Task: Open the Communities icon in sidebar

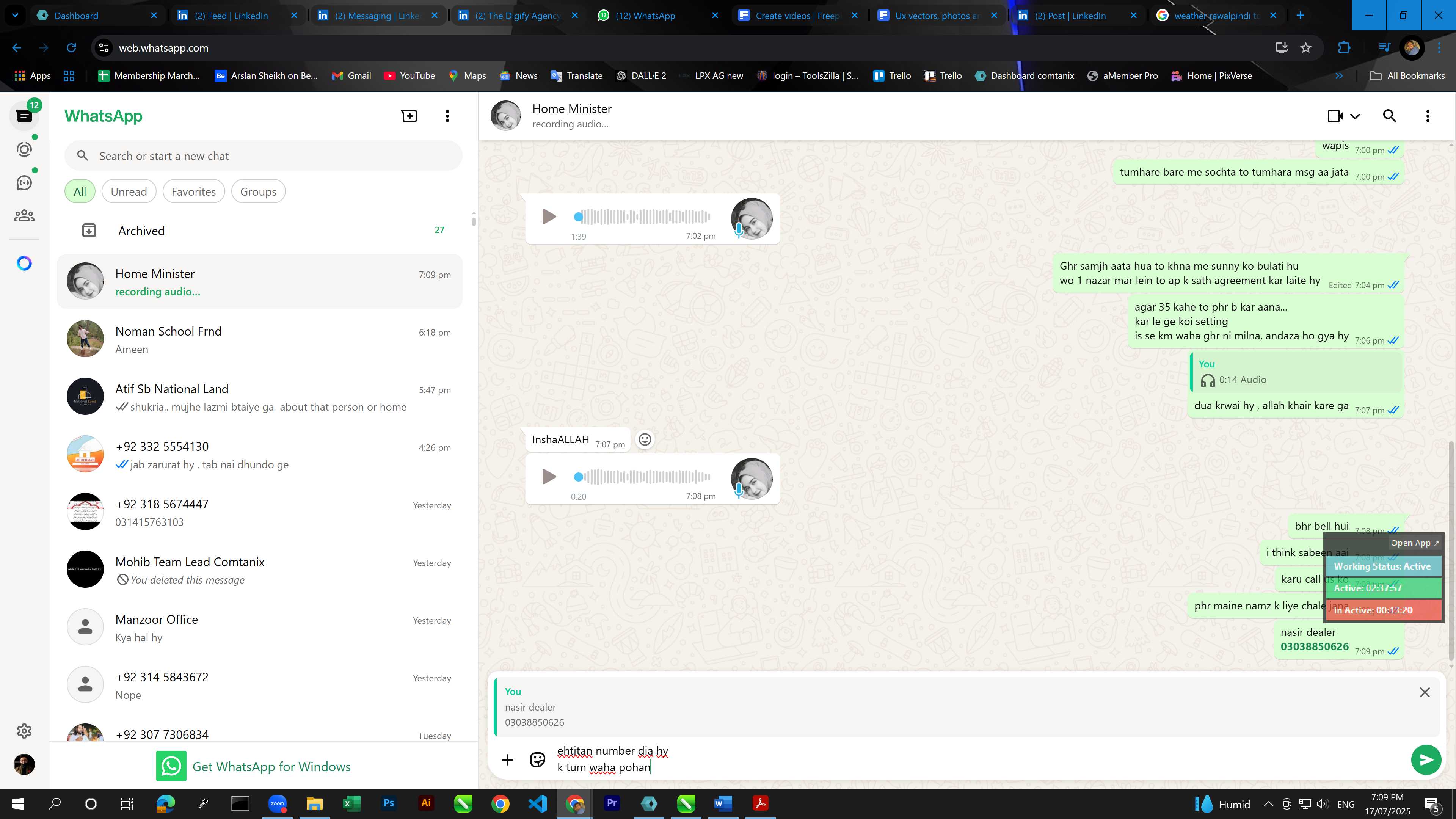Action: tap(24, 216)
